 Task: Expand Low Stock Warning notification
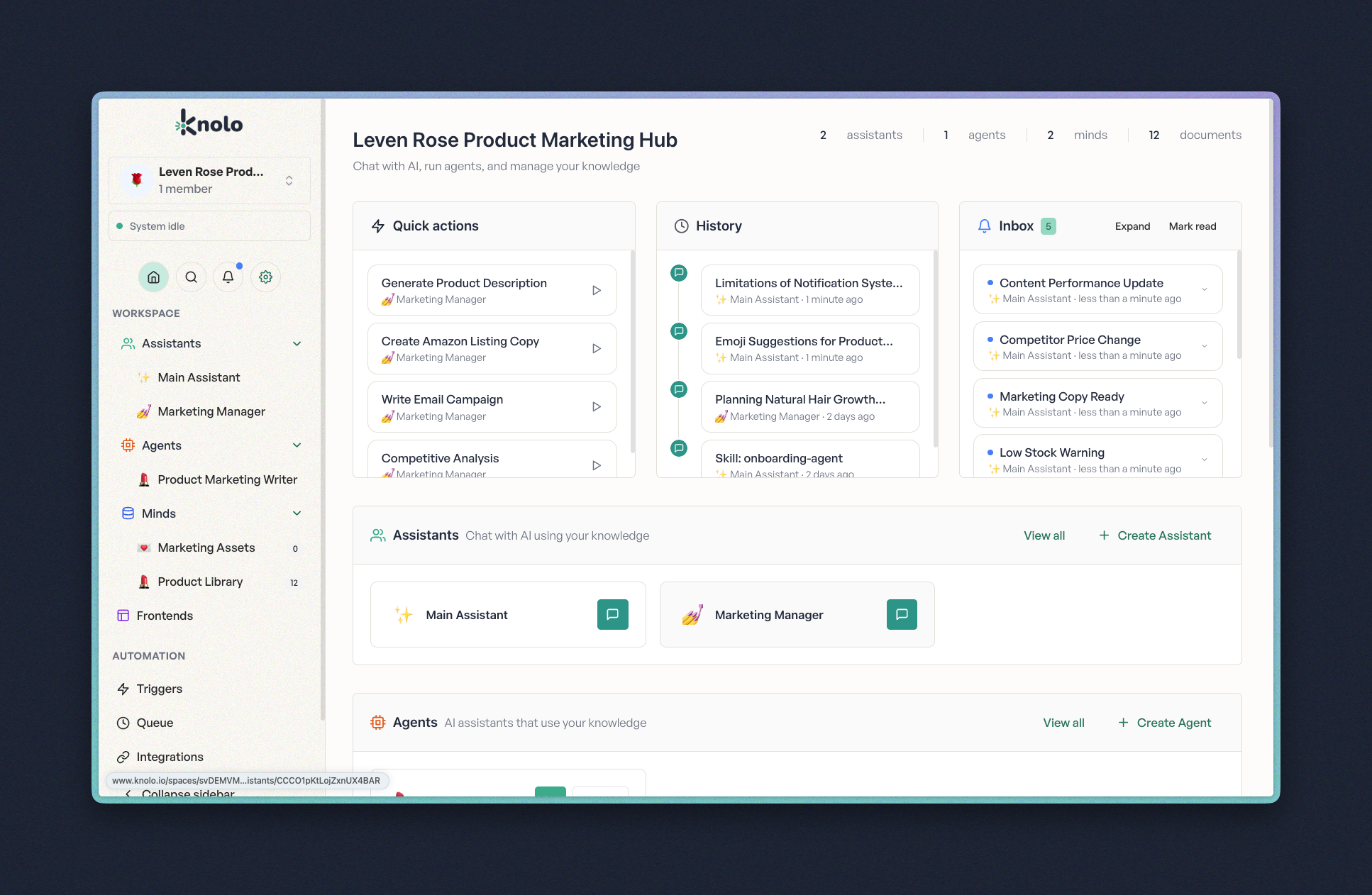pos(1205,460)
